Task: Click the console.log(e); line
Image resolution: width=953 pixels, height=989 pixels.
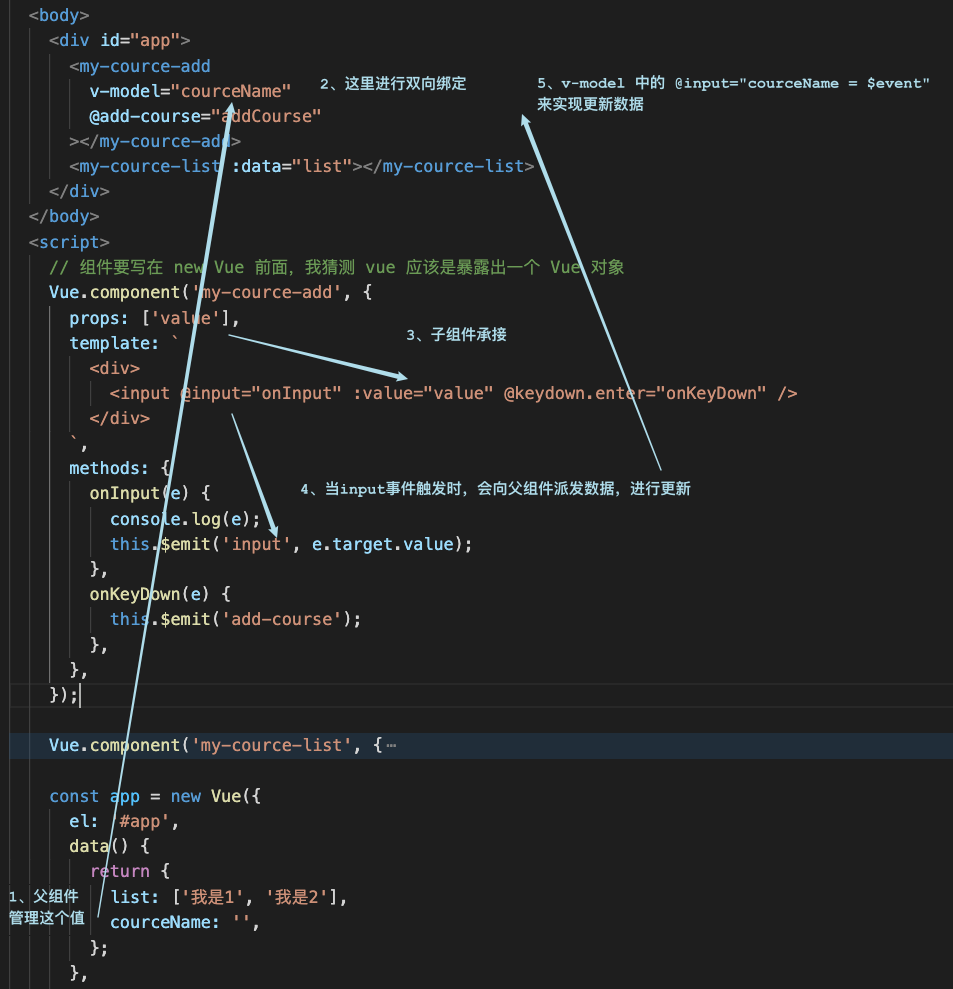Action: 185,519
